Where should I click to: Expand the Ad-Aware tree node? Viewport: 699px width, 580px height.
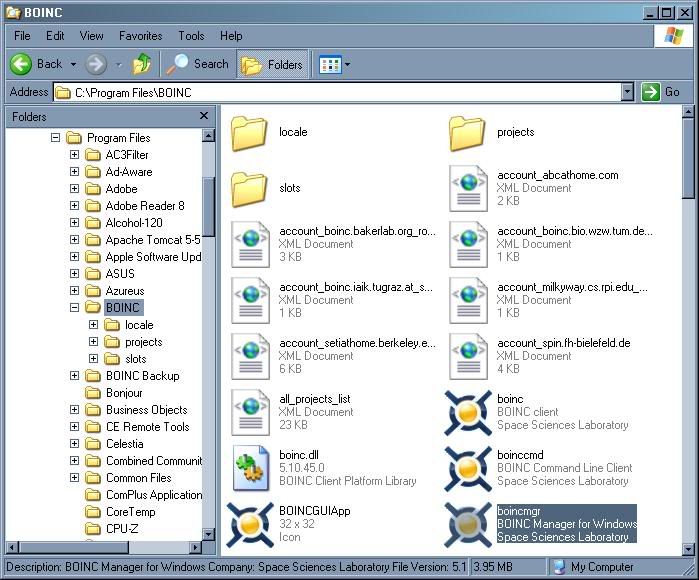[74, 172]
